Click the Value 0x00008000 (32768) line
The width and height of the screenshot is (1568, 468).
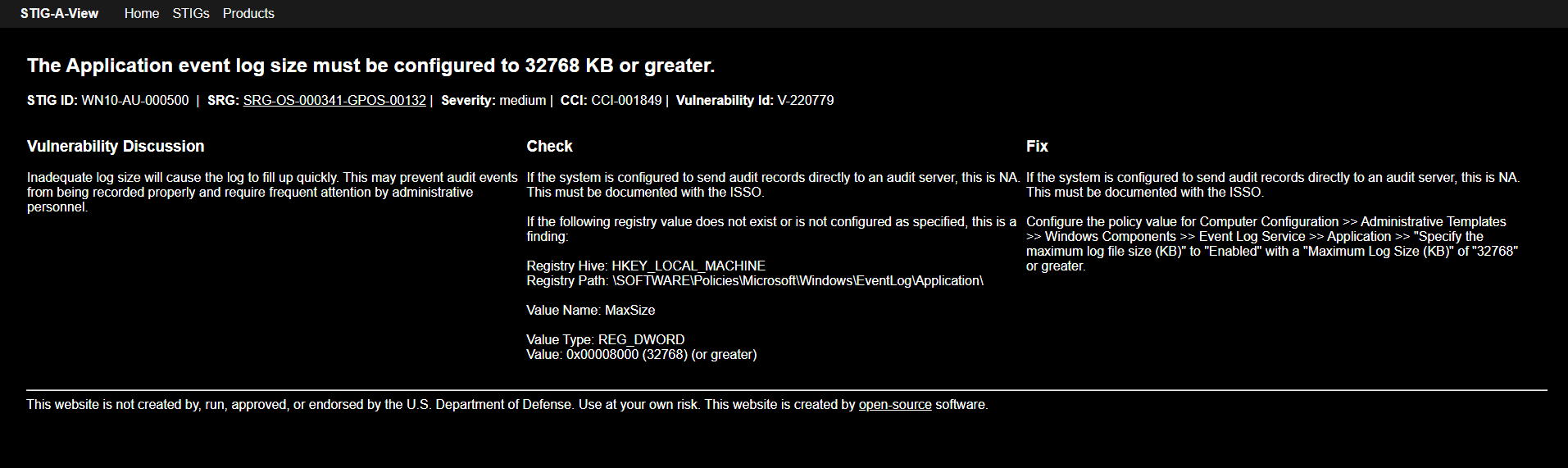[641, 354]
